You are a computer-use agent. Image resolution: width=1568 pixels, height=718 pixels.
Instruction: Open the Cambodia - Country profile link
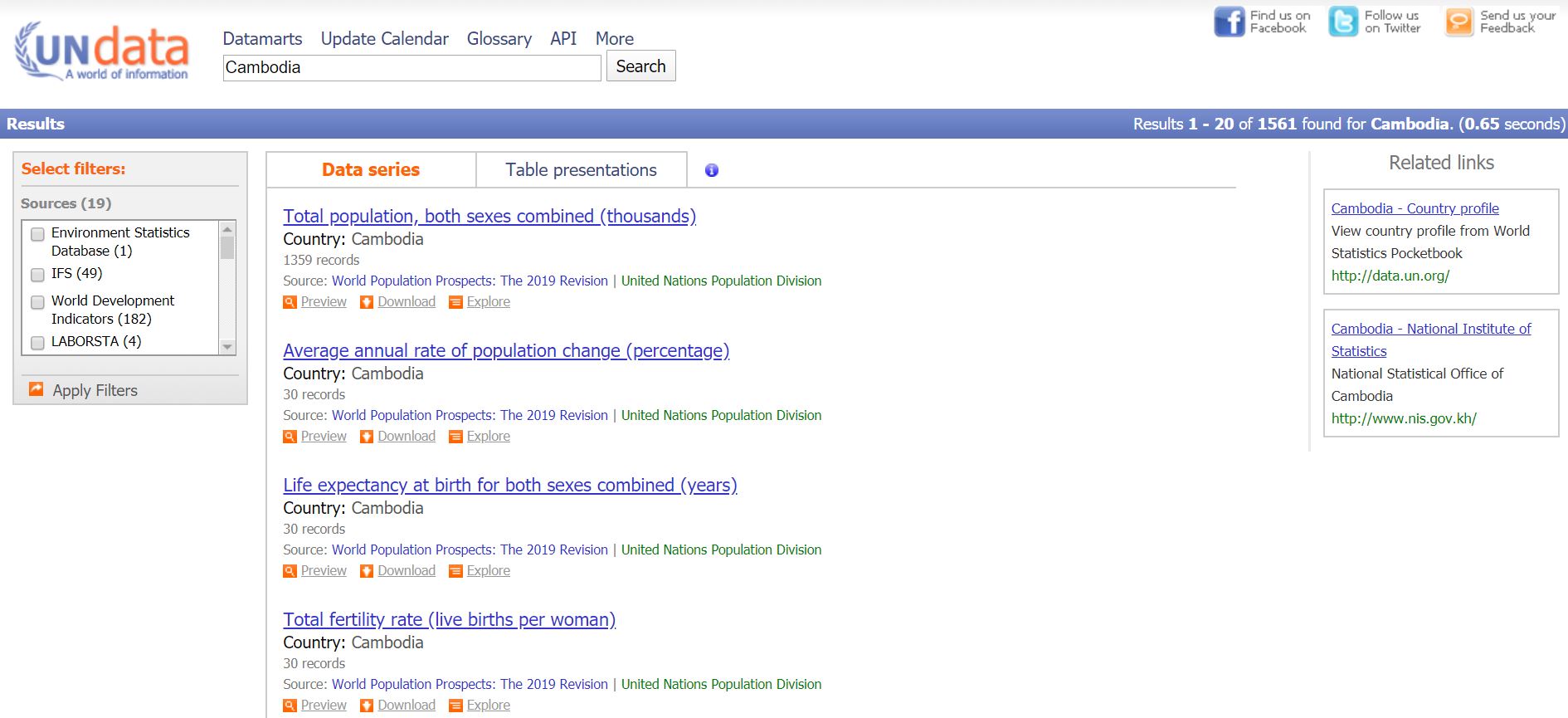pyautogui.click(x=1415, y=208)
